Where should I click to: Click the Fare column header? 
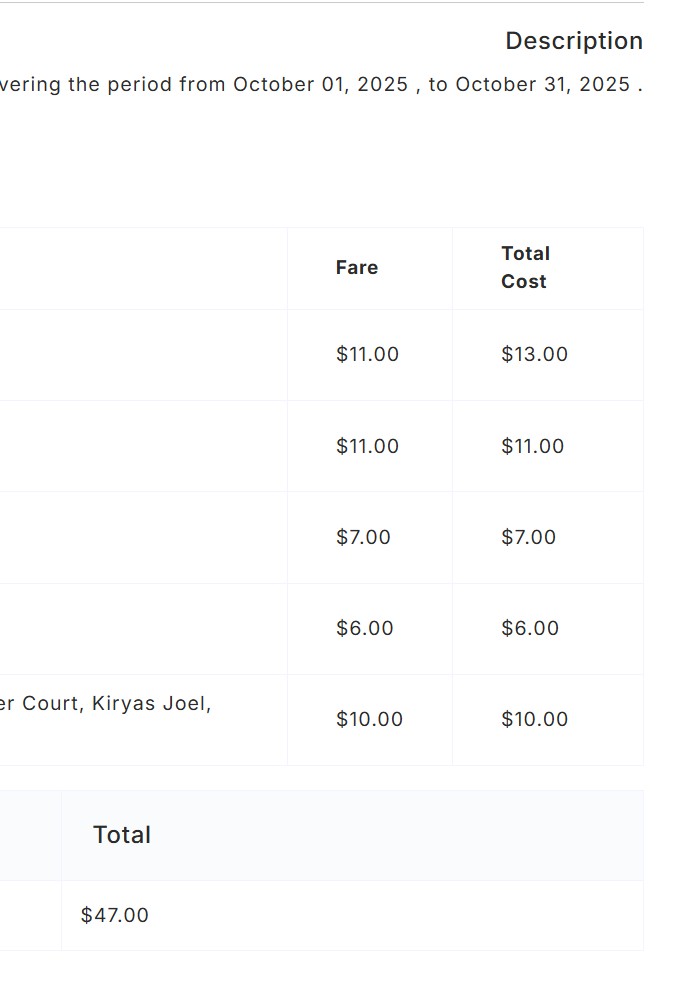click(356, 268)
